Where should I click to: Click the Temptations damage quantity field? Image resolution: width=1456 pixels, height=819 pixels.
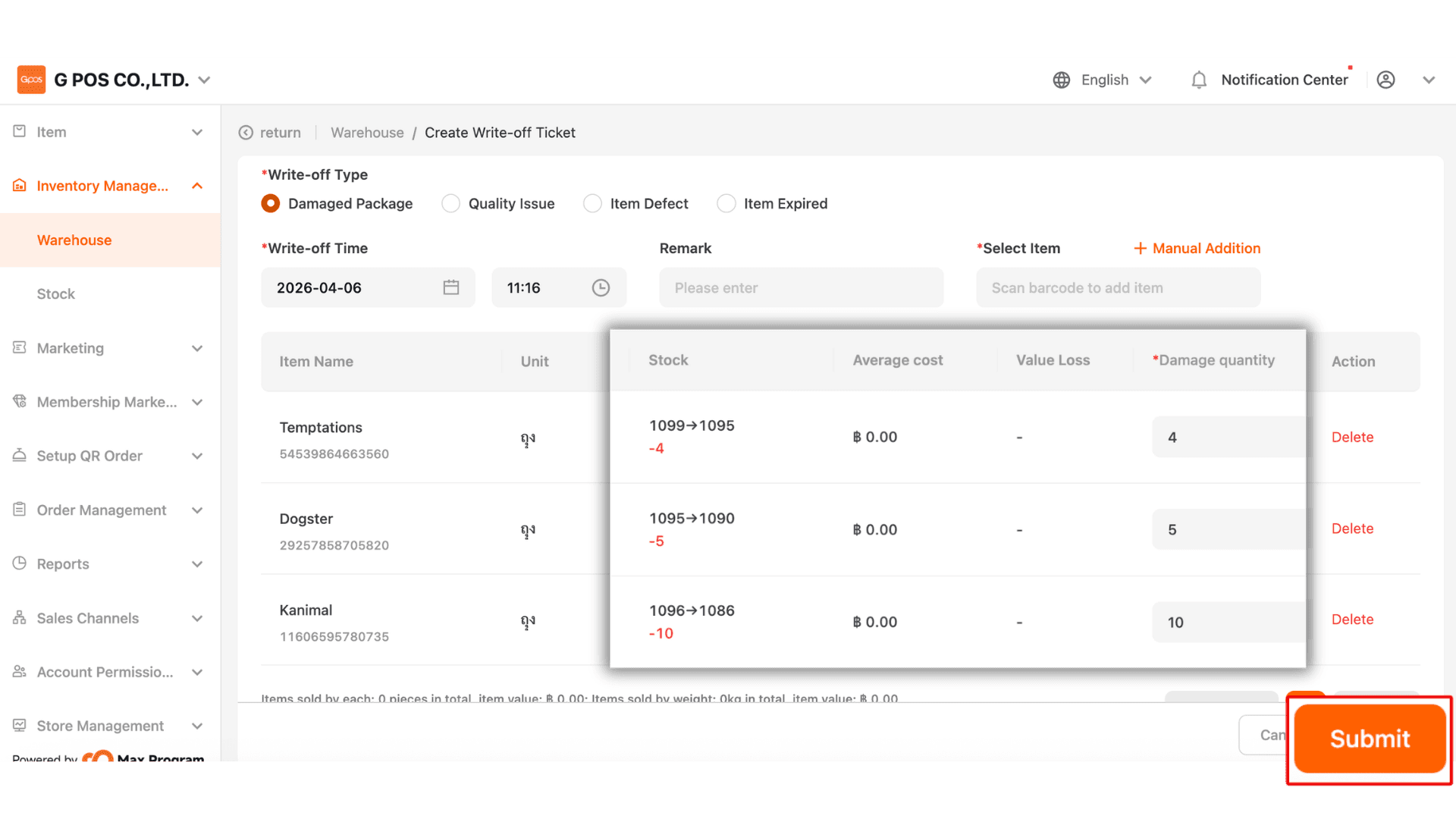coord(1227,437)
